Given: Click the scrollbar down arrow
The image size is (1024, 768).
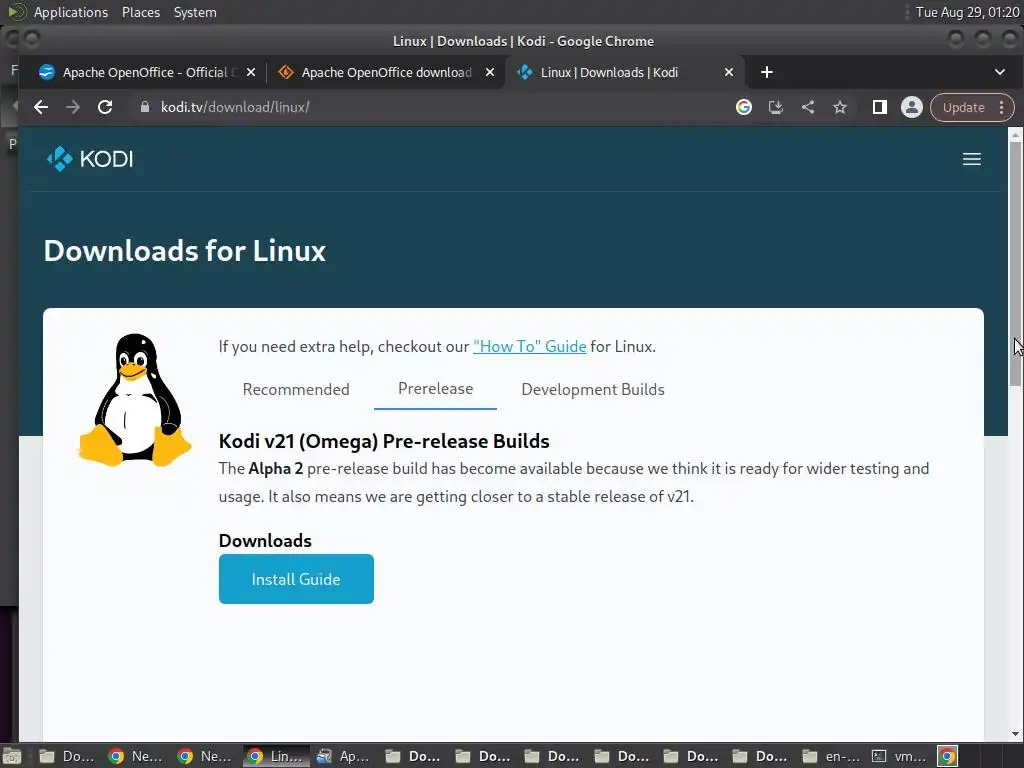Looking at the screenshot, I should (x=1015, y=733).
